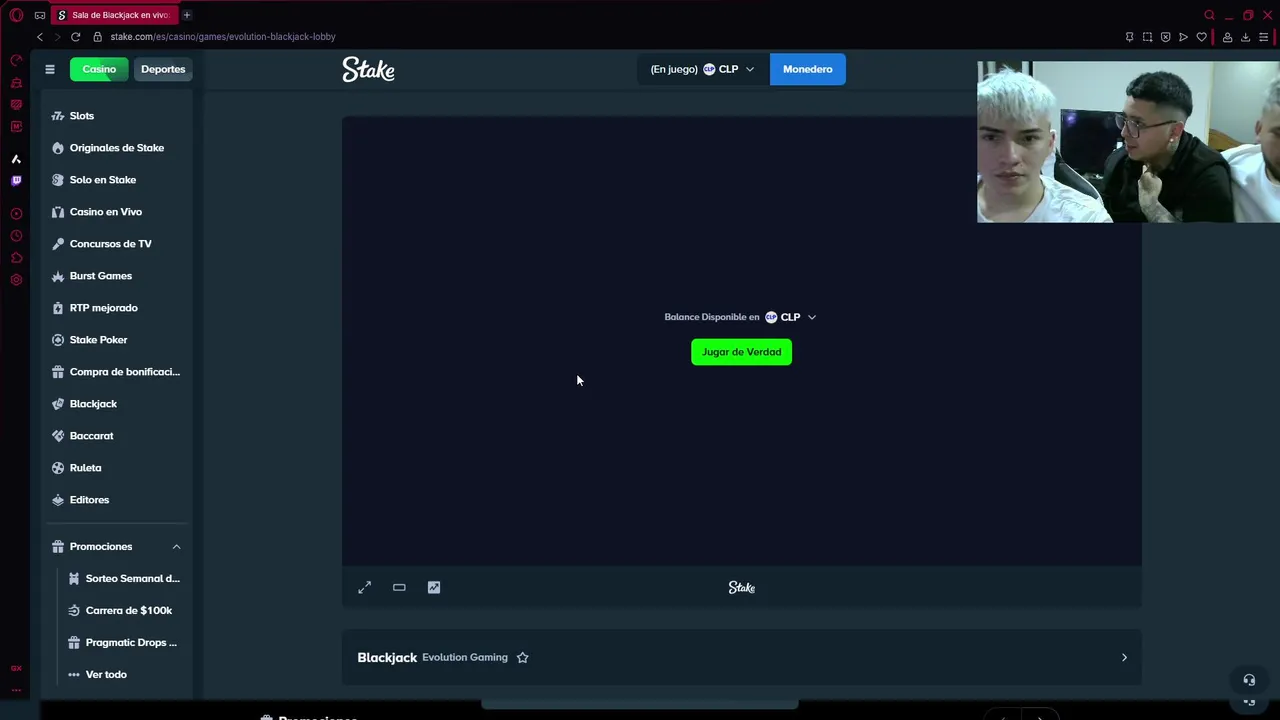The width and height of the screenshot is (1280, 720).
Task: Open browser profile account icon
Action: (x=1227, y=37)
